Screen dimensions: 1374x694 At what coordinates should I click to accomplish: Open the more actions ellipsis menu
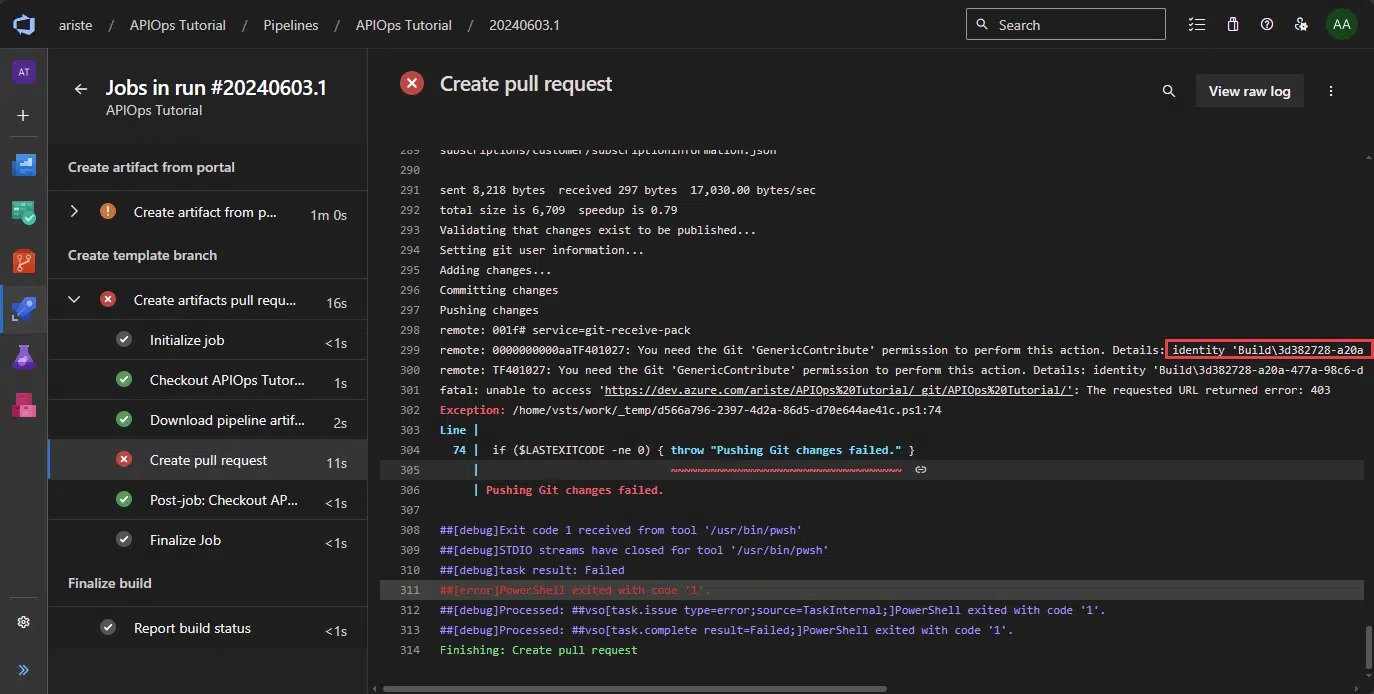(x=1331, y=90)
